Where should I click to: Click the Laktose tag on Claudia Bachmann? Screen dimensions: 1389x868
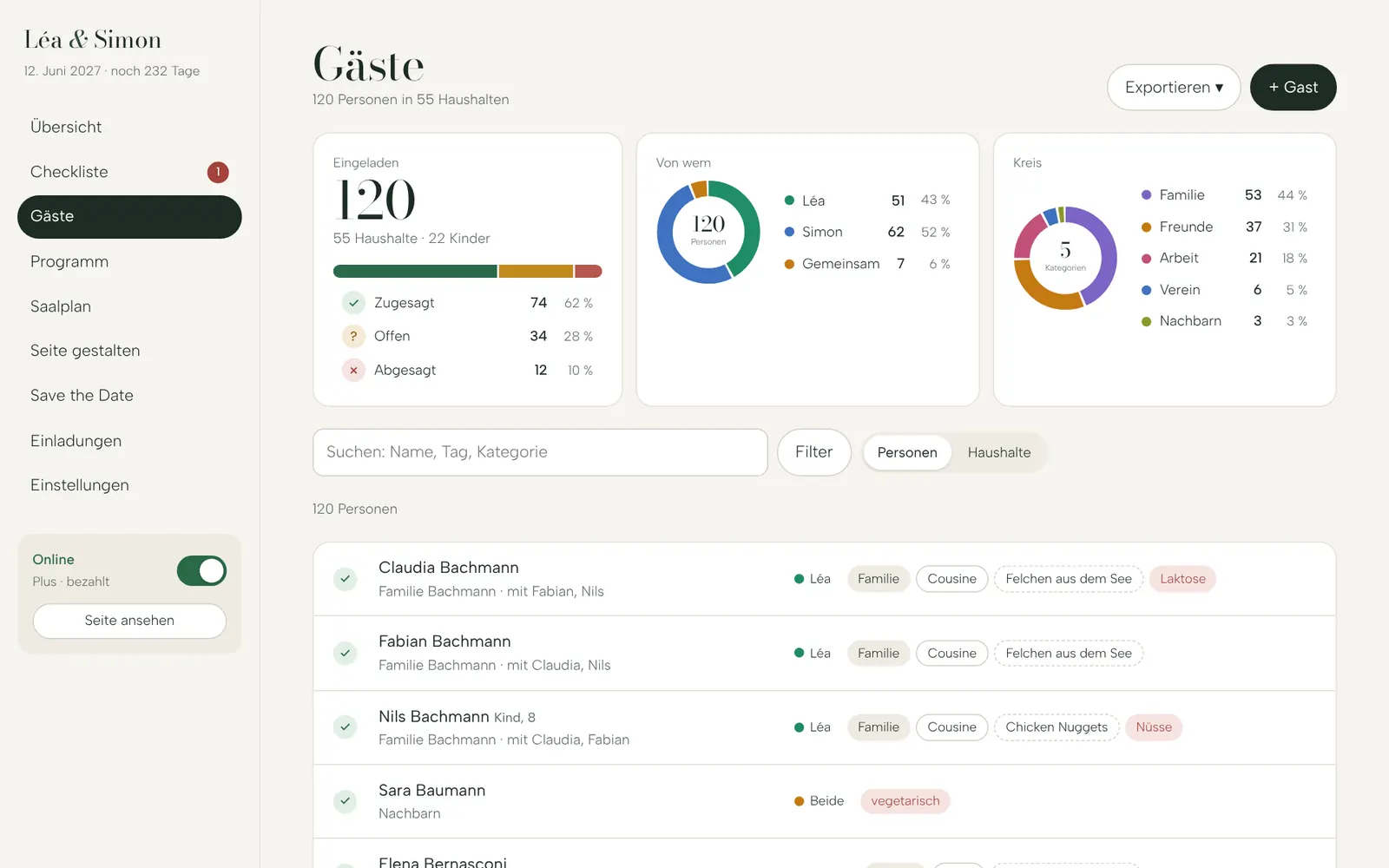point(1182,579)
